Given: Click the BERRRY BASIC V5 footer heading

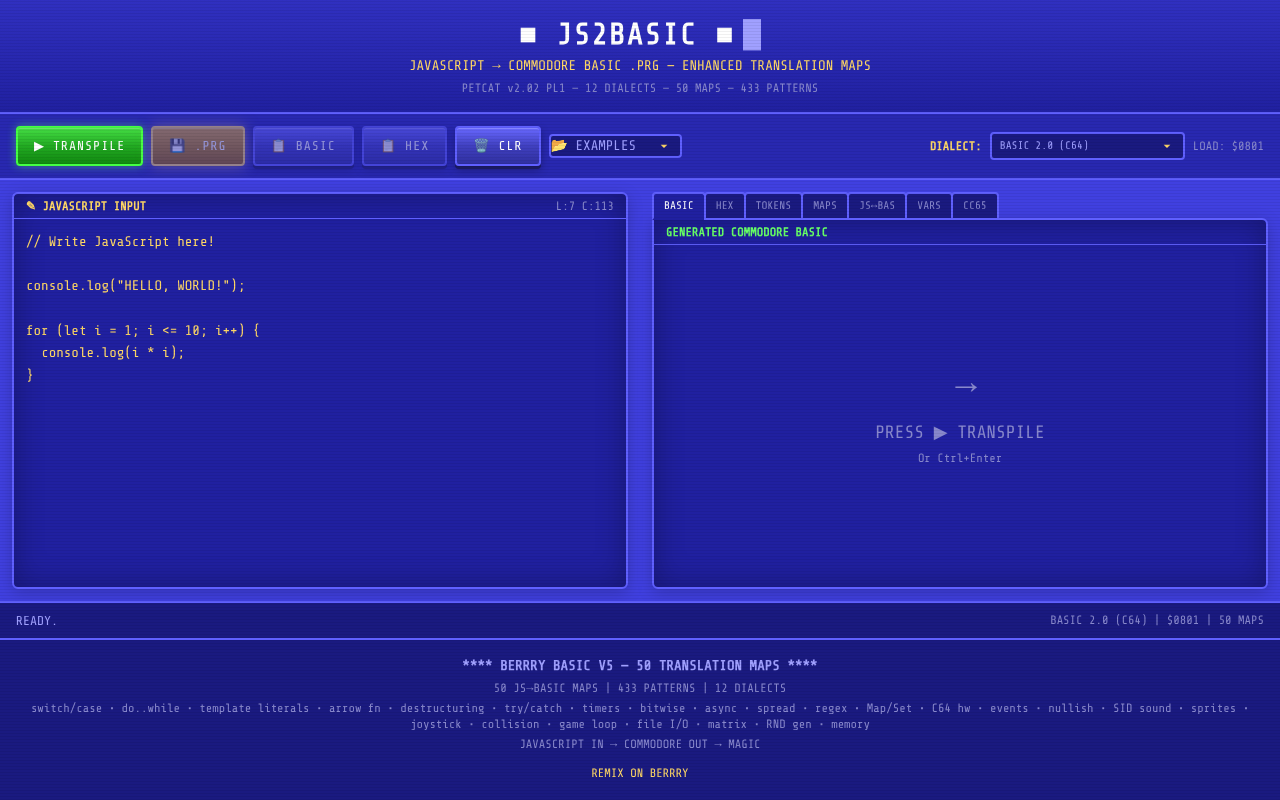Looking at the screenshot, I should pyautogui.click(x=640, y=666).
